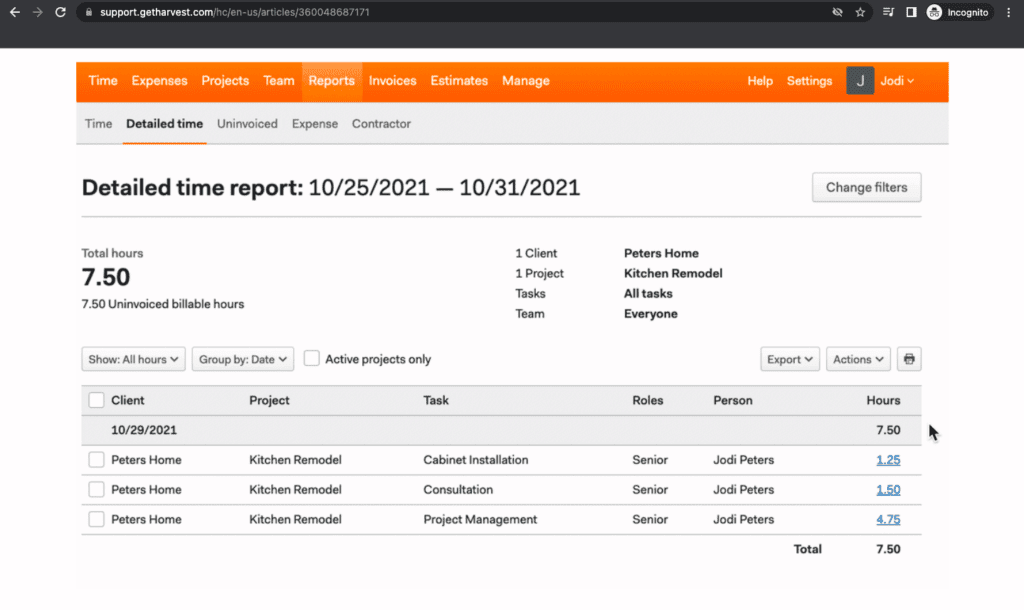Open the Show: All hours dropdown
The width and height of the screenshot is (1024, 610).
point(133,359)
